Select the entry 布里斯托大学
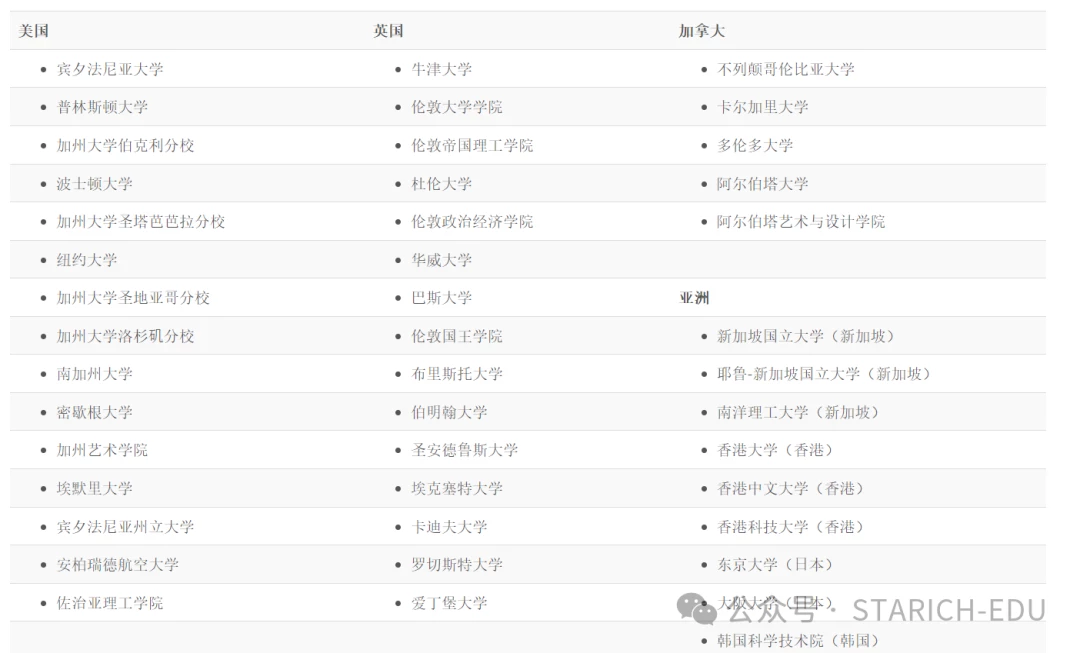Image resolution: width=1080 pixels, height=653 pixels. click(457, 374)
